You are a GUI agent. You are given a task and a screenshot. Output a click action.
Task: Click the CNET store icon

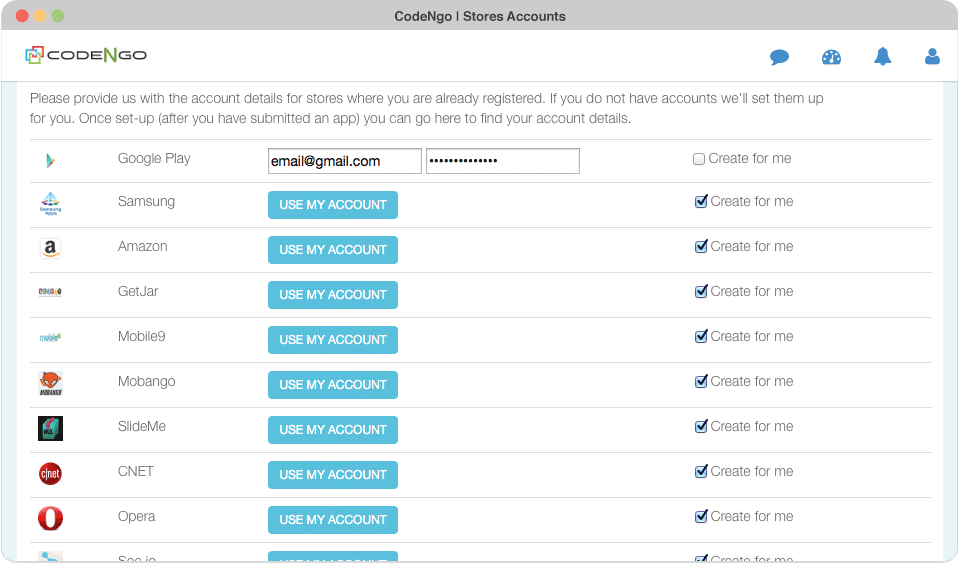point(50,474)
